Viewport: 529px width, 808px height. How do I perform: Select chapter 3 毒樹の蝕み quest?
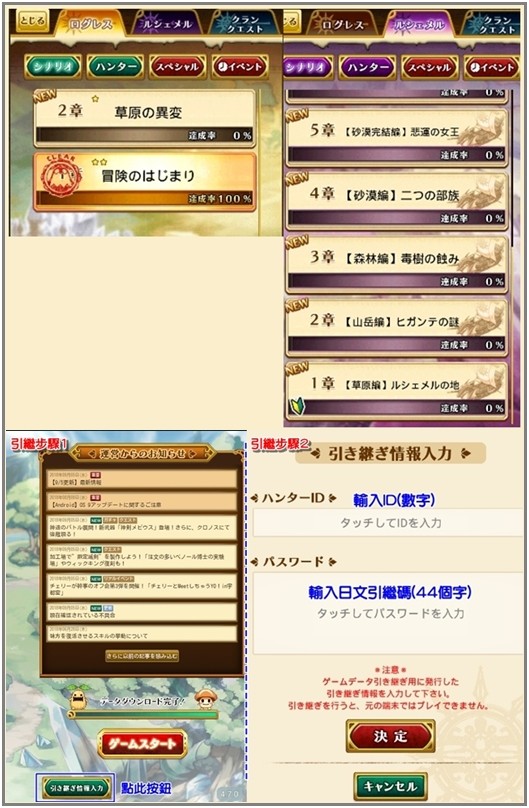point(397,265)
